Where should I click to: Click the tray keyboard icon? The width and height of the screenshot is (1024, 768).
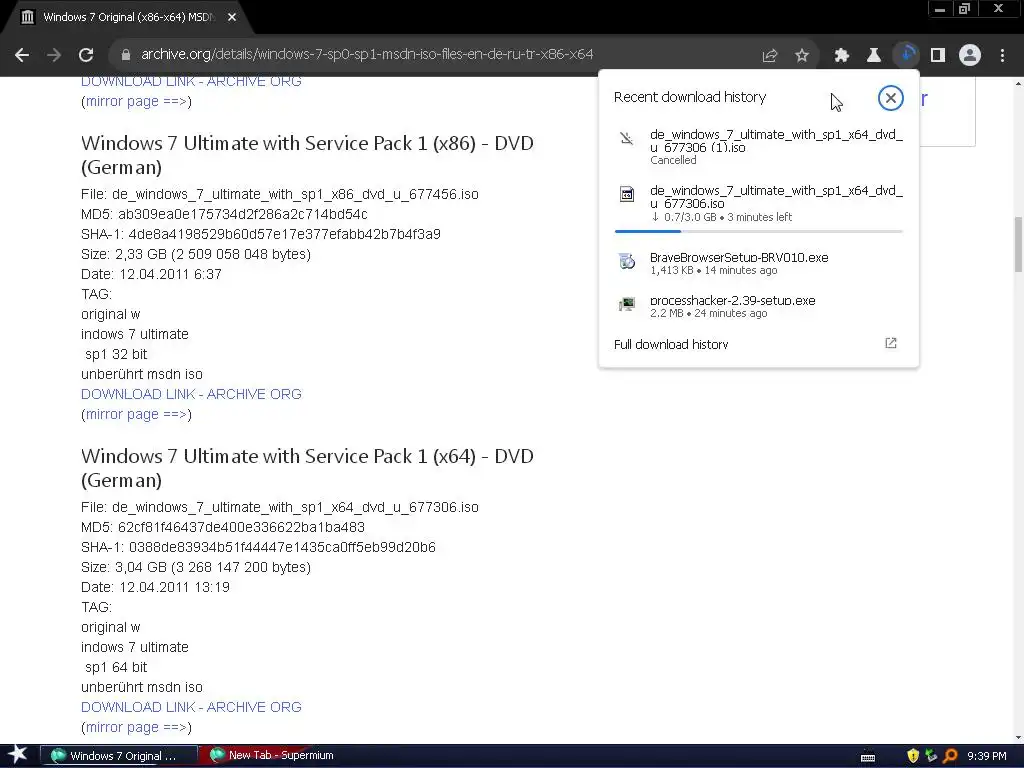tap(868, 757)
